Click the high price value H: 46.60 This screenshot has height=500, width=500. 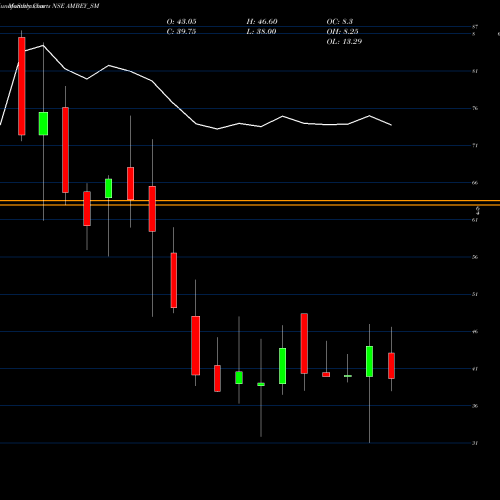tap(262, 22)
